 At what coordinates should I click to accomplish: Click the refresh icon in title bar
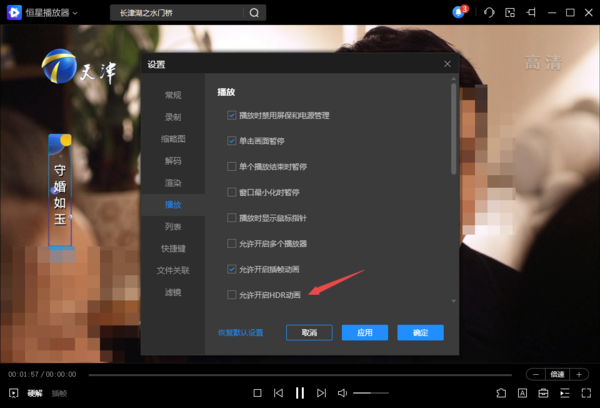click(x=489, y=13)
